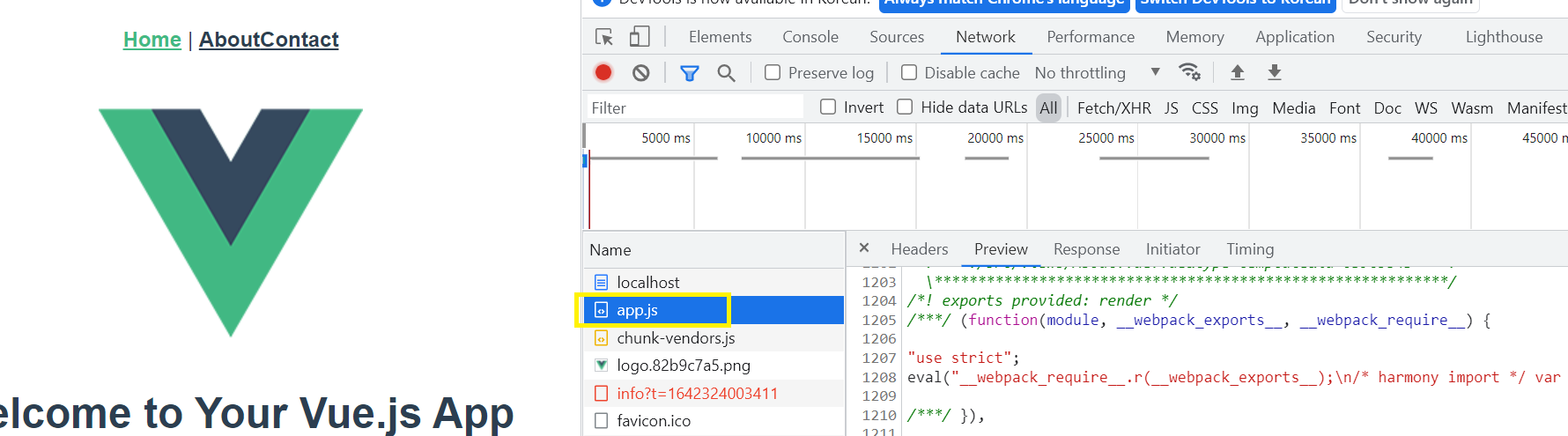Import HAR file with upload arrow

(1238, 72)
